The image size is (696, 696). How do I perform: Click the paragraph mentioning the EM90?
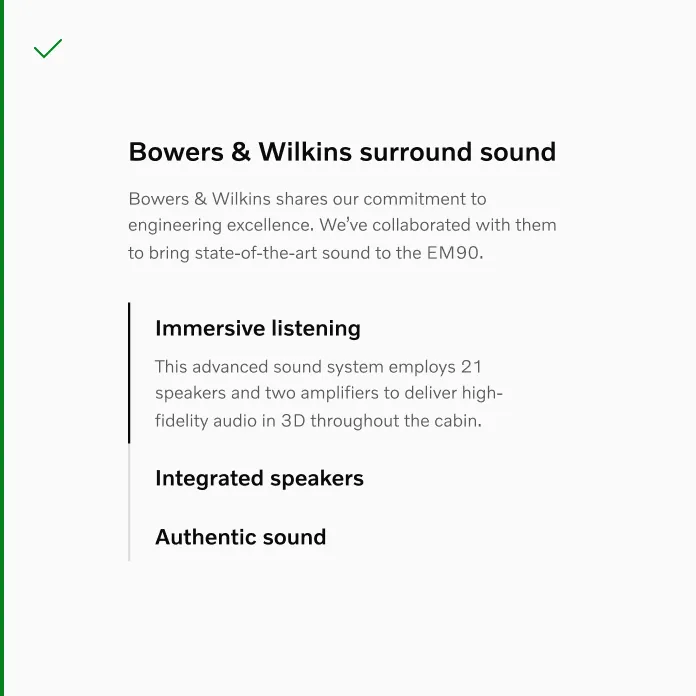click(x=342, y=226)
